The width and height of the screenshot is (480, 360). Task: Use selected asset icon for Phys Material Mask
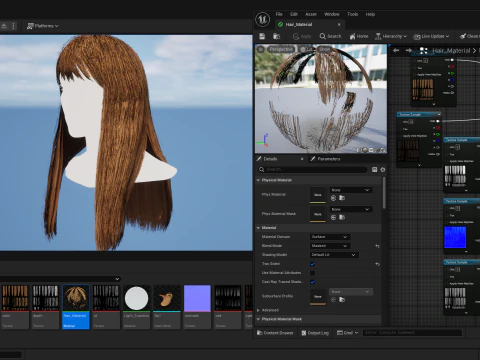[333, 217]
